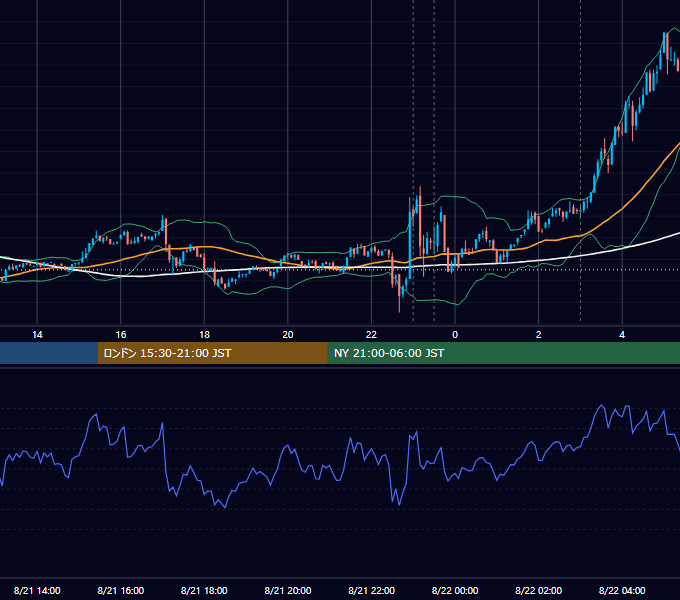The height and width of the screenshot is (600, 680).
Task: Click the 8/21 14:00 time label
Action: coord(37,590)
